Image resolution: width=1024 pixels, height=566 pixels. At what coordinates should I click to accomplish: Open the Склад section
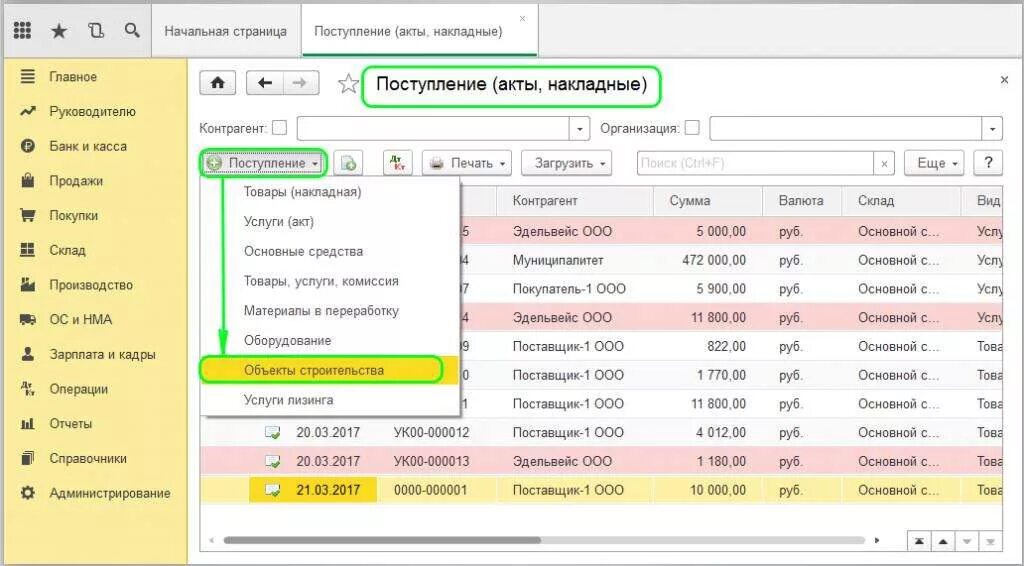point(67,250)
